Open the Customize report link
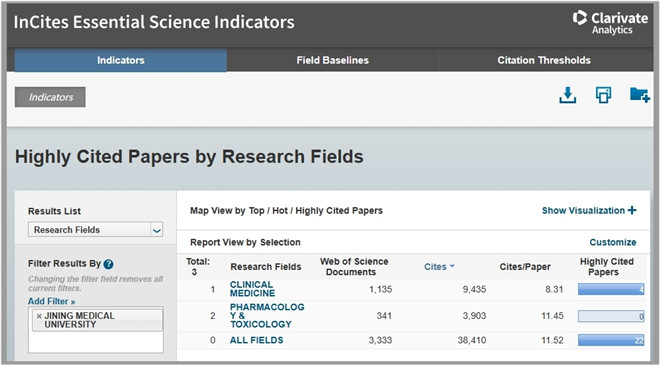This screenshot has height=365, width=660. click(x=613, y=242)
